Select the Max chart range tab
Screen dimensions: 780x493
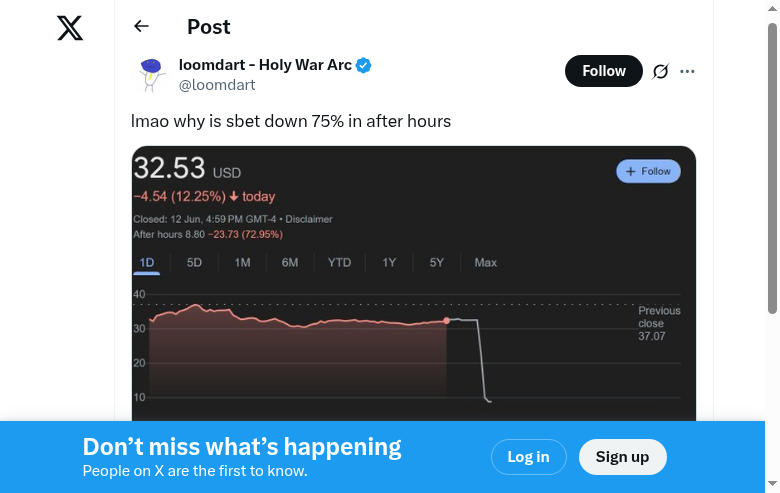pyautogui.click(x=486, y=263)
